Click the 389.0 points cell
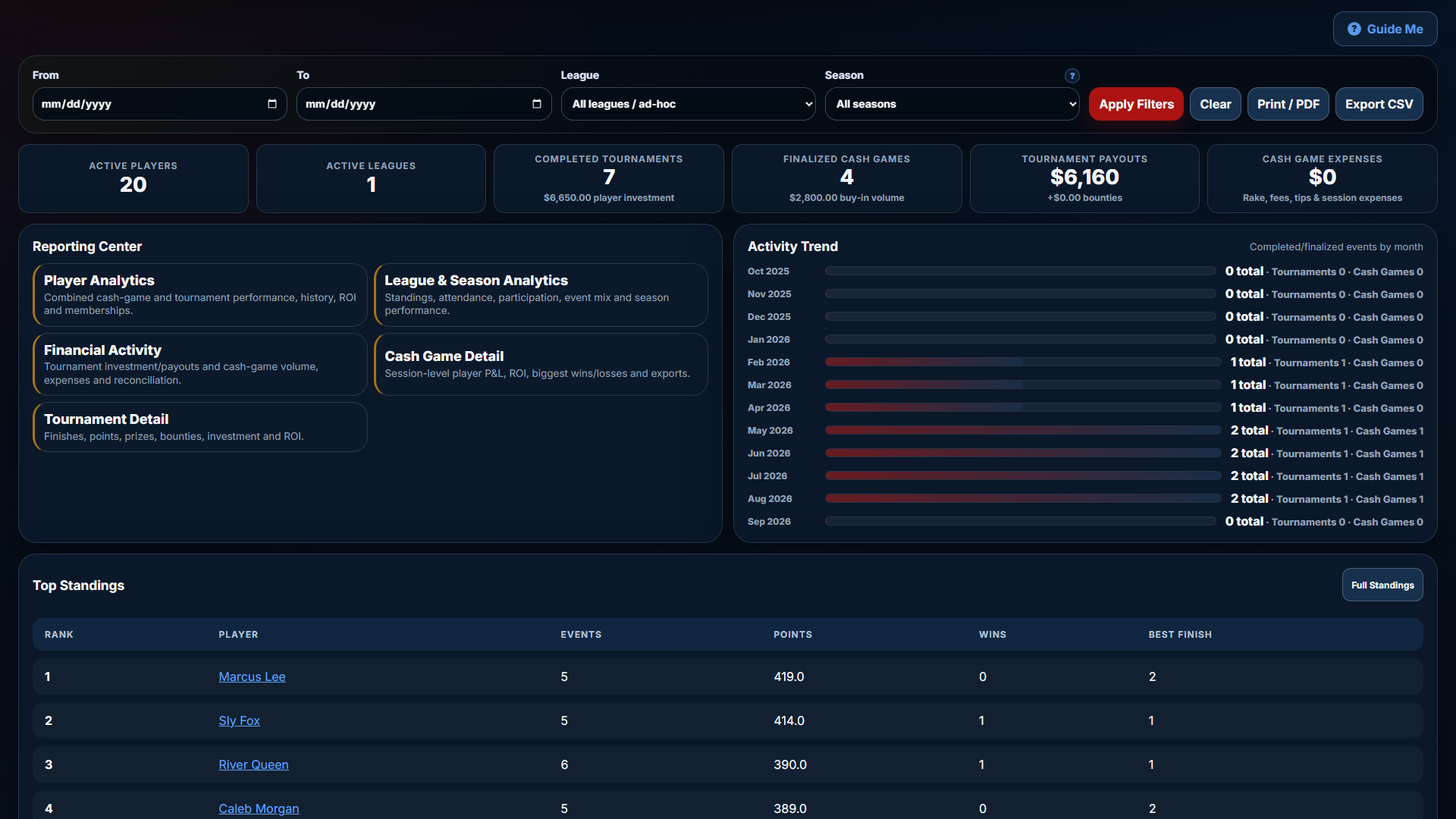Screen dimensions: 1456x819 pos(790,808)
